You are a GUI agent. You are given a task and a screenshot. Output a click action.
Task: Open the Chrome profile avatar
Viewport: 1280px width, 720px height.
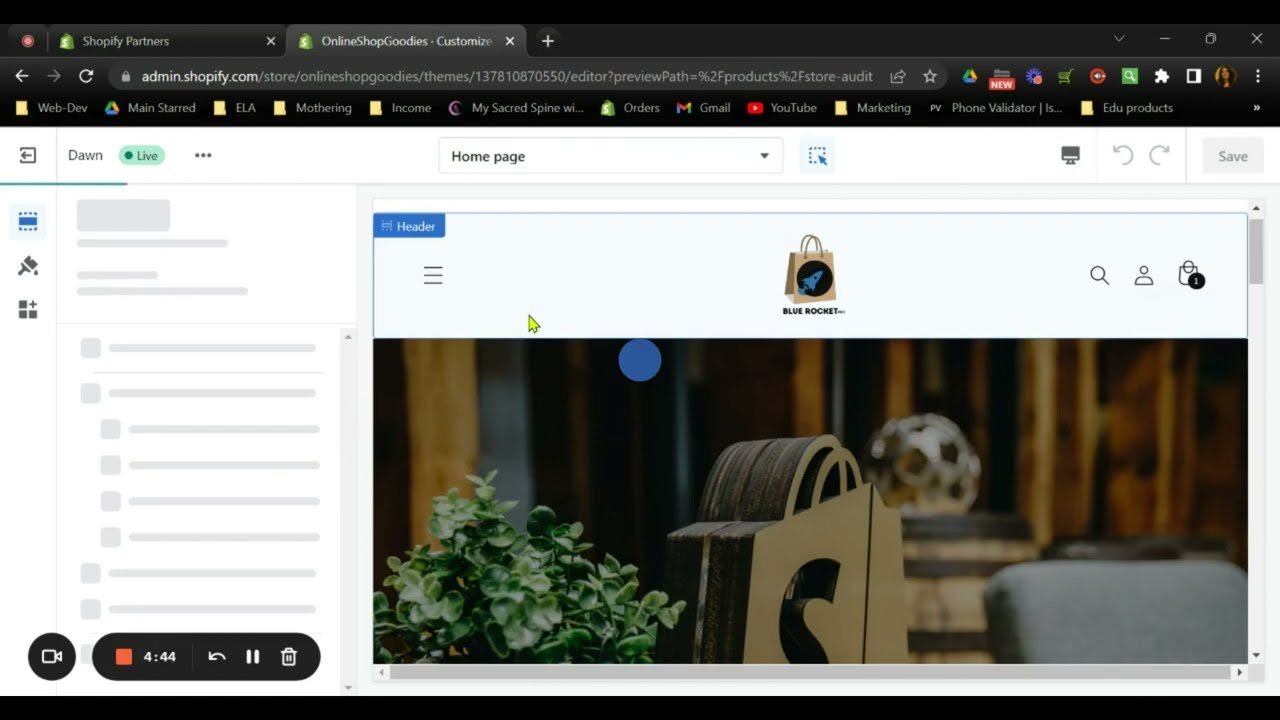pos(1225,76)
